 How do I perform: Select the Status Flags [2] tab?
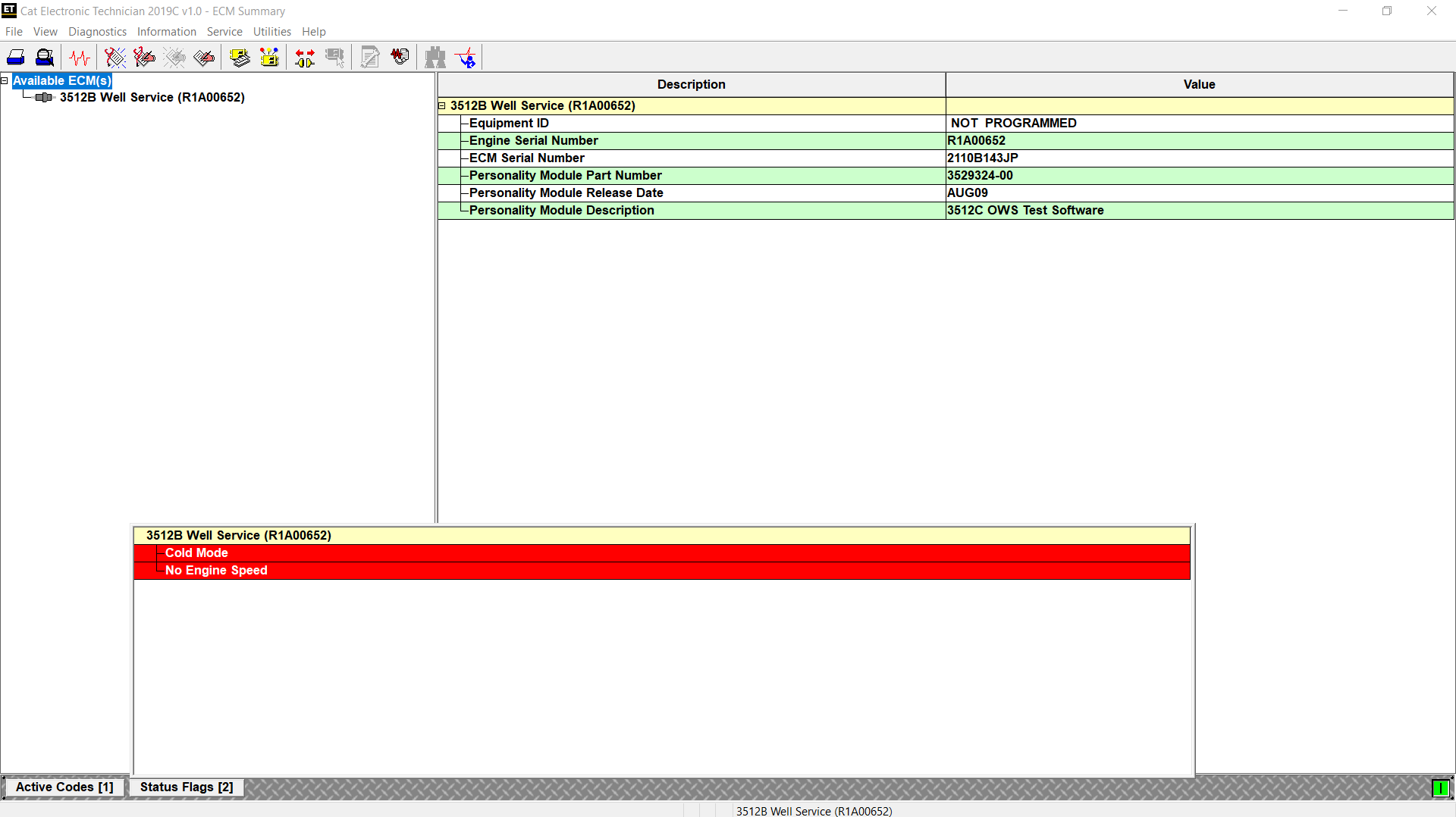point(187,787)
